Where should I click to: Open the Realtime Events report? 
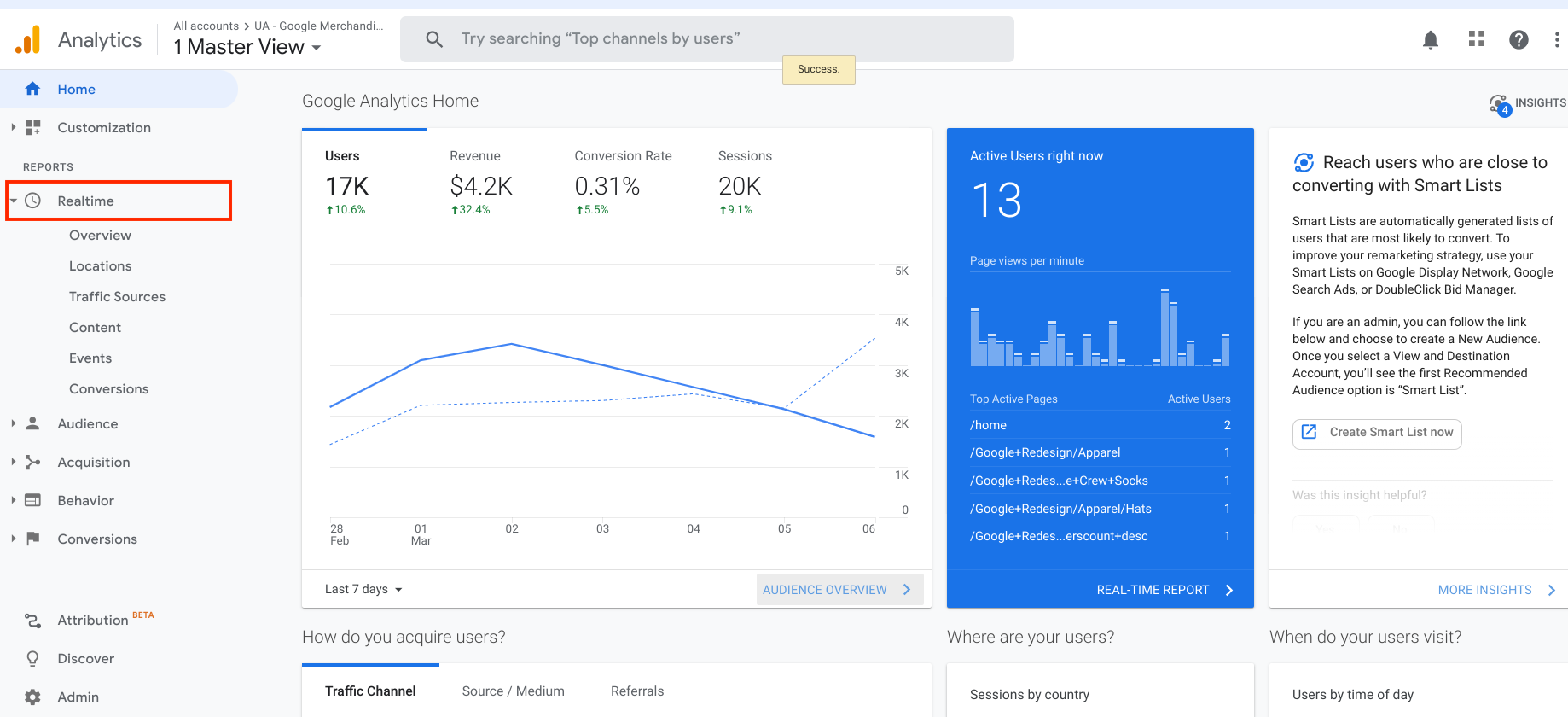point(90,358)
